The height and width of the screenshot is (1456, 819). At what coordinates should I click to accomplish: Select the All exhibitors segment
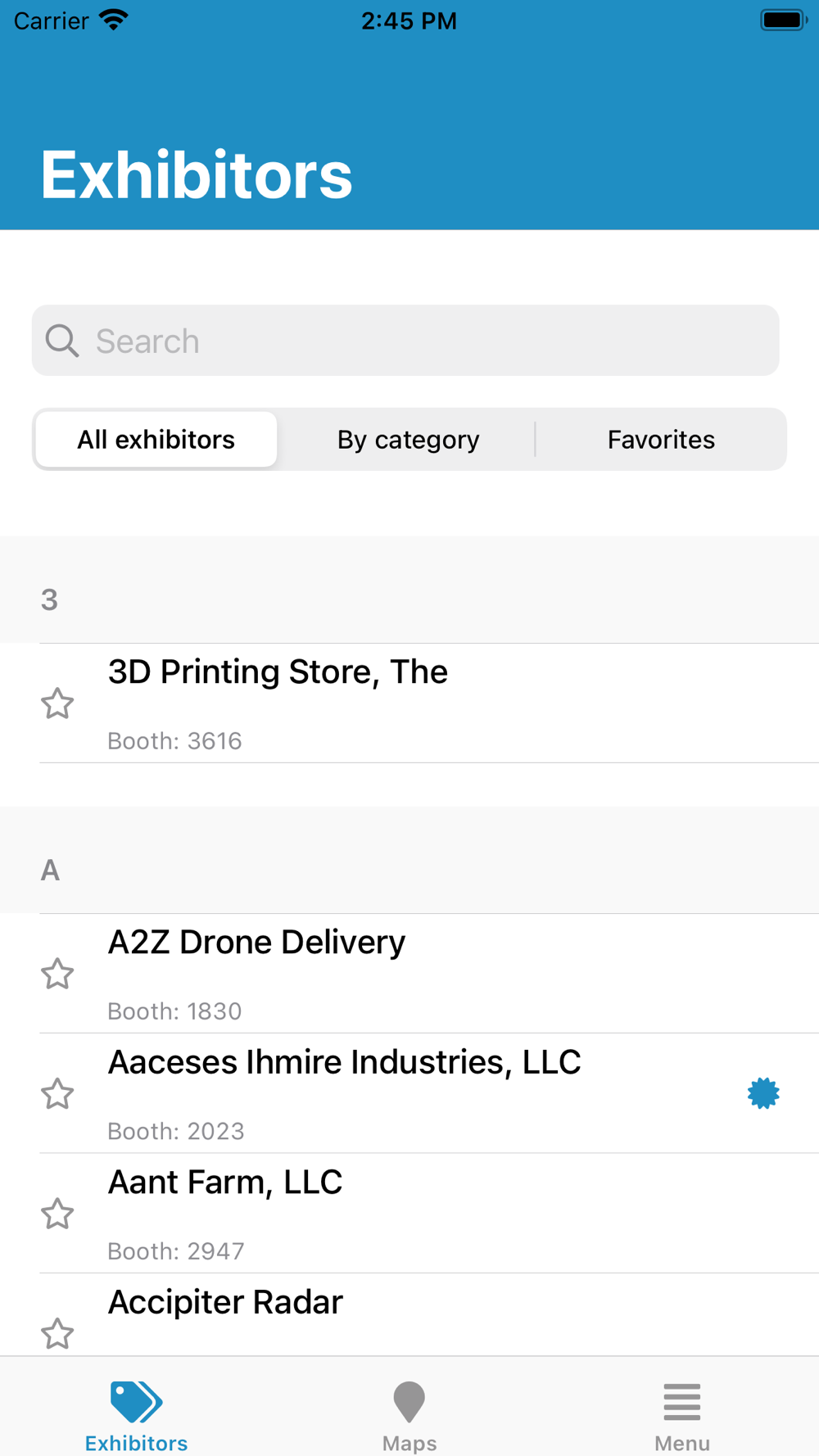tap(156, 440)
